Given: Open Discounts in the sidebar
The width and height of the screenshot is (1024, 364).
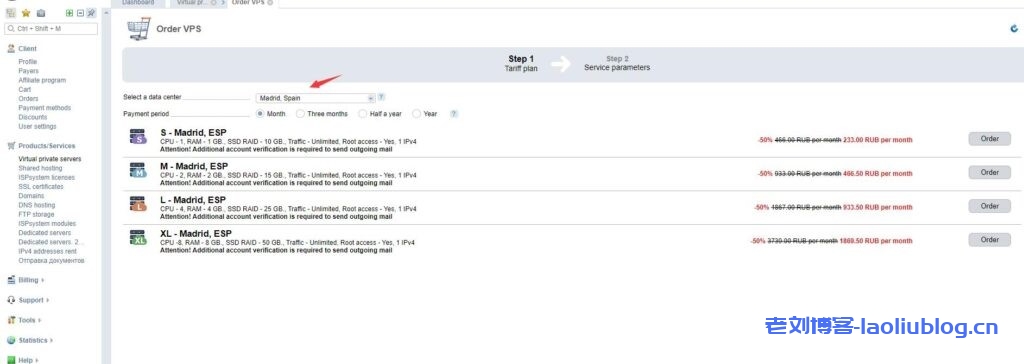Looking at the screenshot, I should [33, 117].
